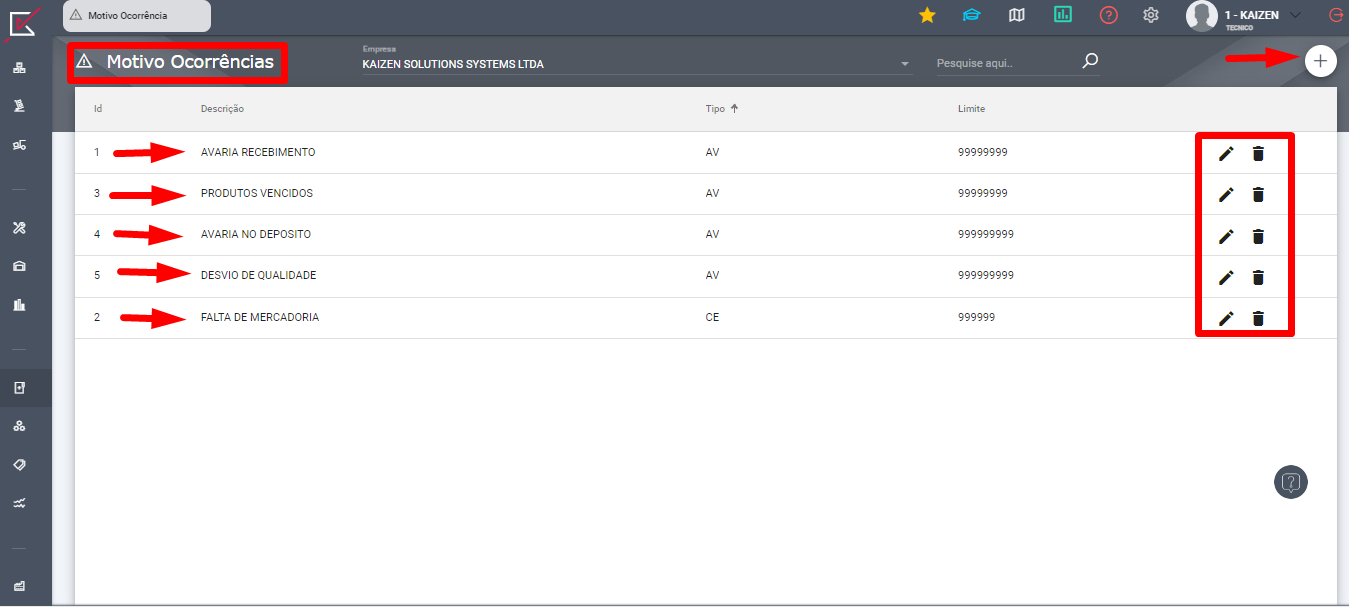
Task: Click the yellow favorites star icon
Action: (x=927, y=15)
